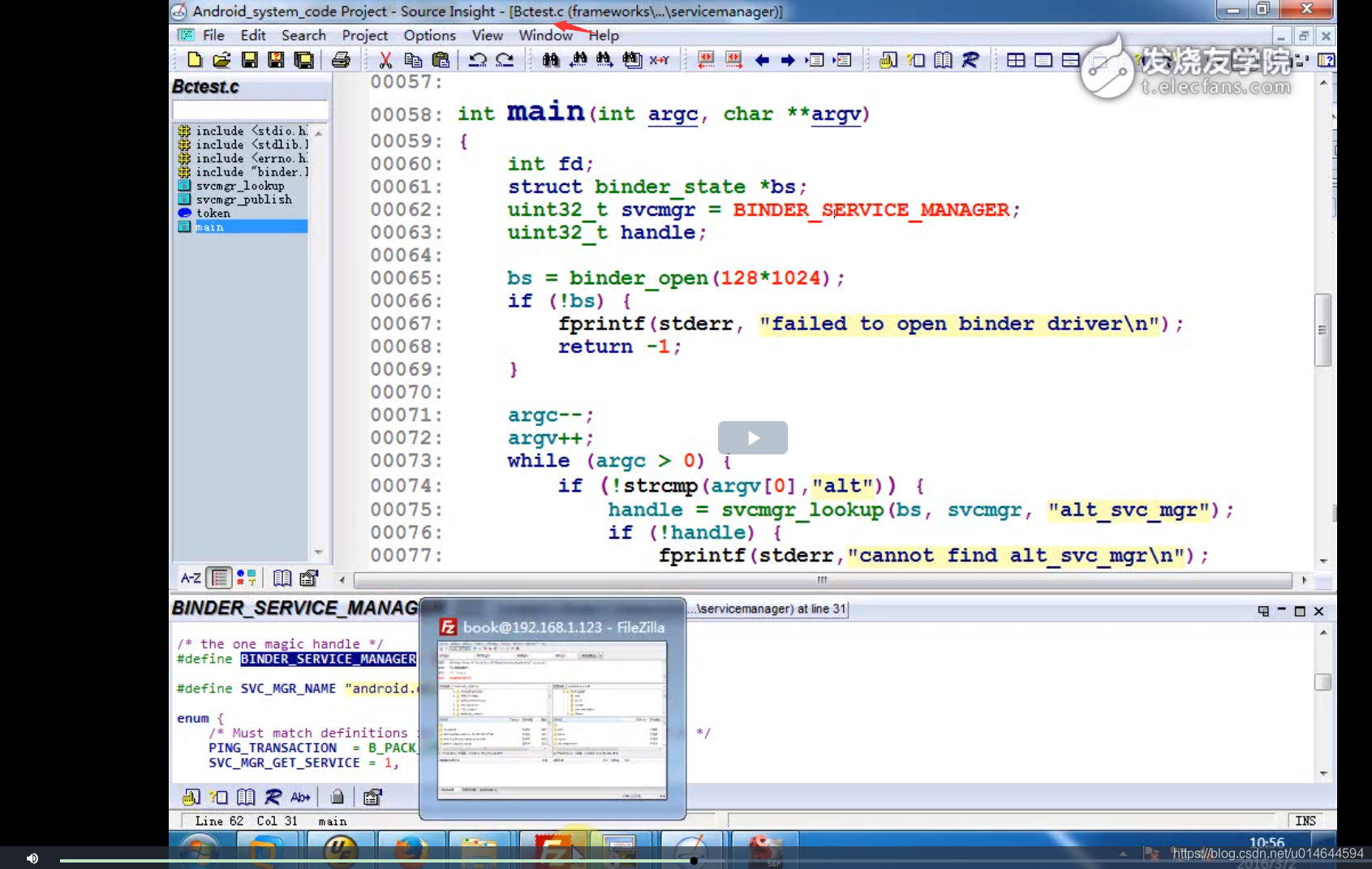Click the Lookup References R icon in the main toolbar
Screen dimensions: 1372x869
tap(970, 60)
